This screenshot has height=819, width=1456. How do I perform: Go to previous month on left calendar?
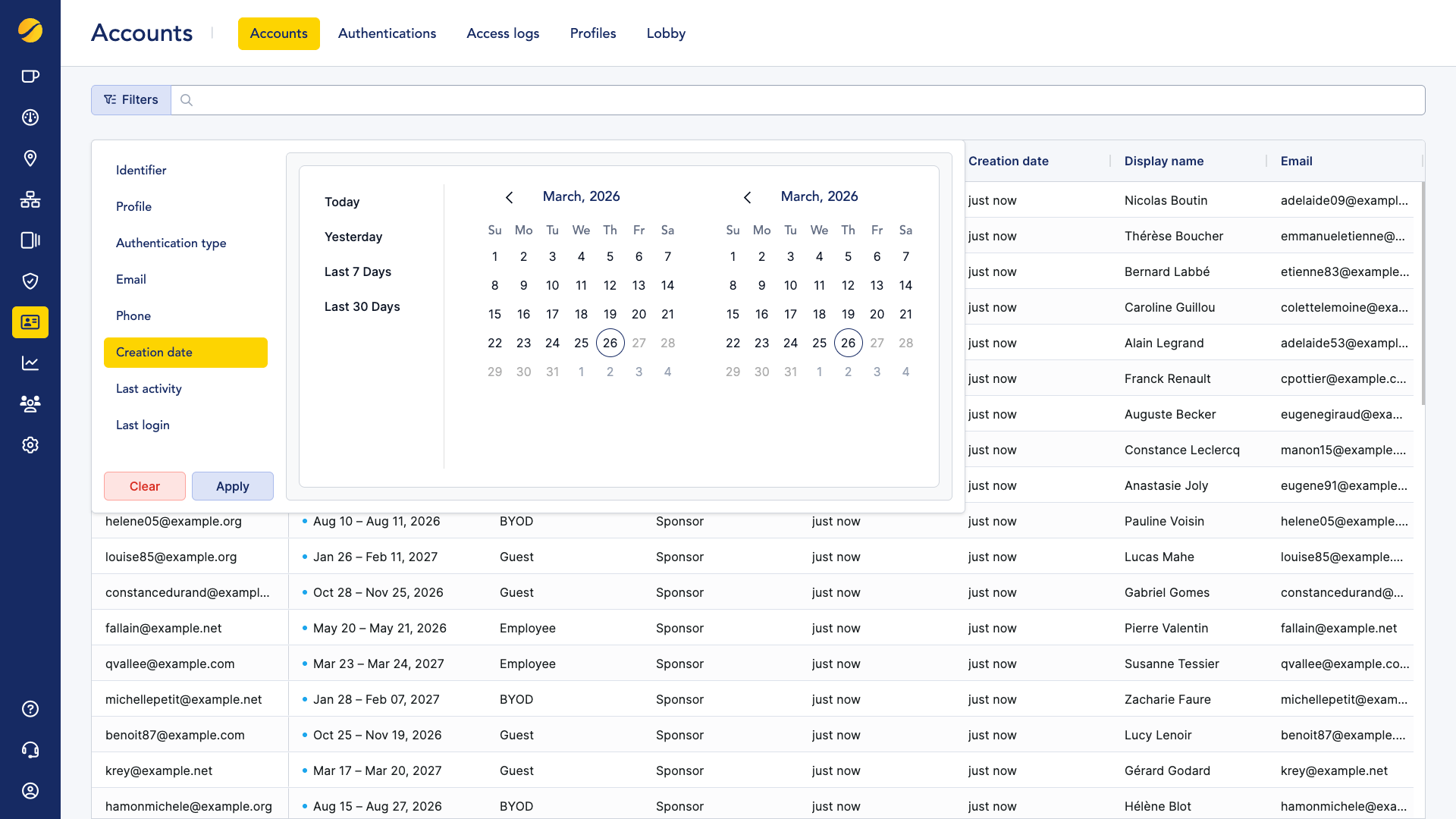click(510, 197)
